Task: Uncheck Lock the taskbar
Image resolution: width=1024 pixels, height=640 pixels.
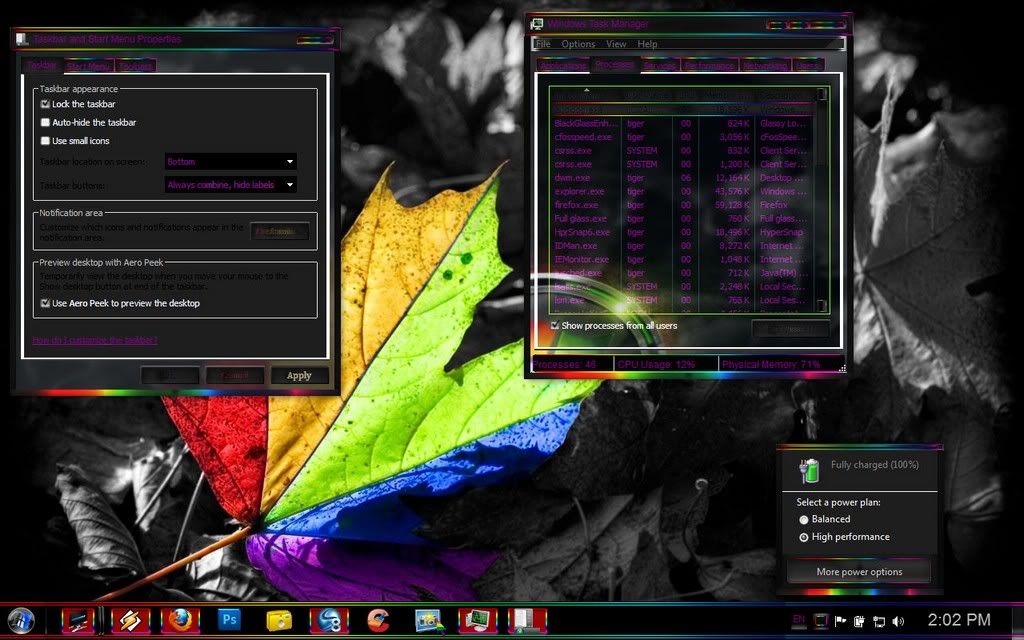Action: [46, 104]
